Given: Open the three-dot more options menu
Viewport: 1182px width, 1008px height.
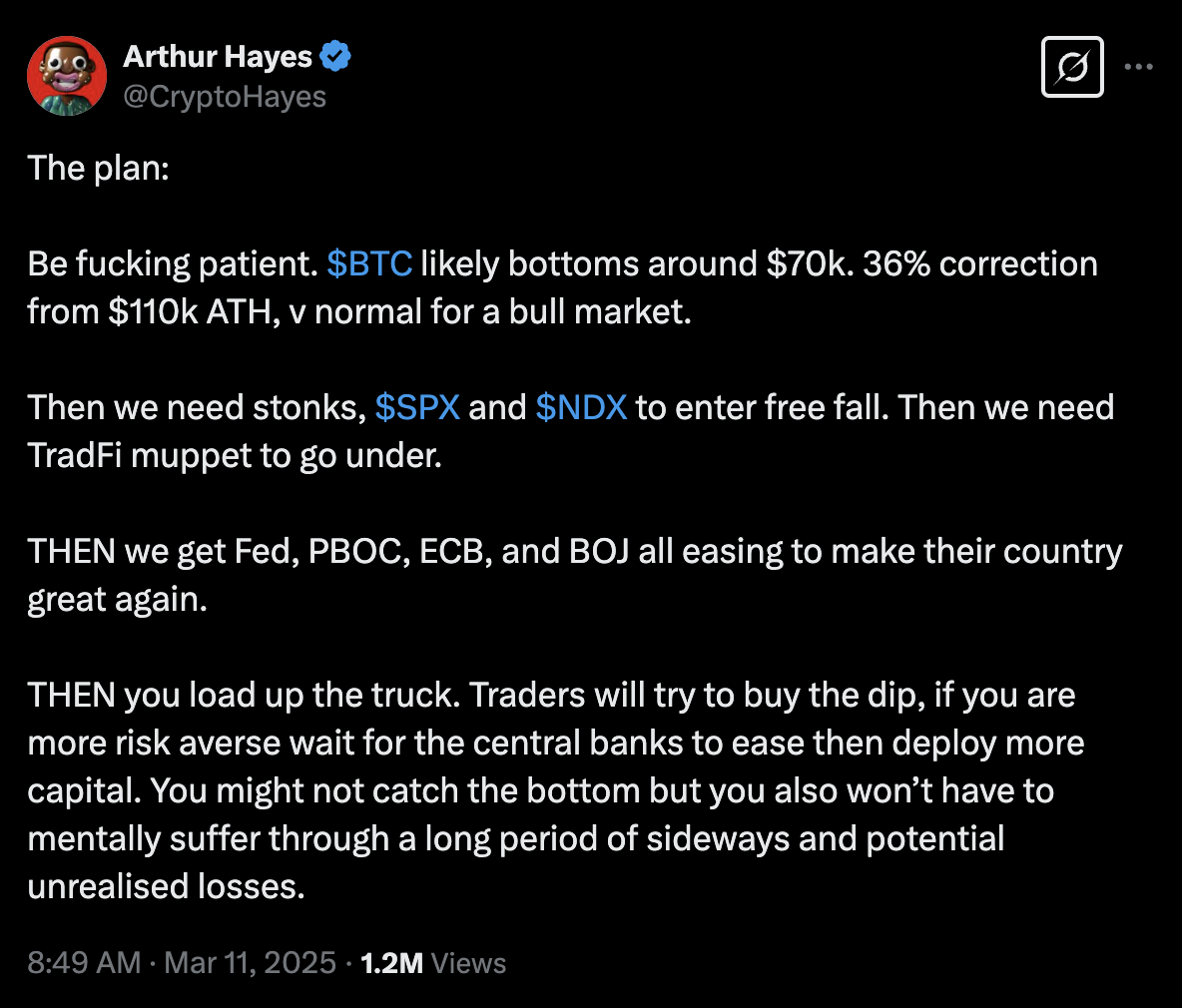Looking at the screenshot, I should tap(1138, 67).
